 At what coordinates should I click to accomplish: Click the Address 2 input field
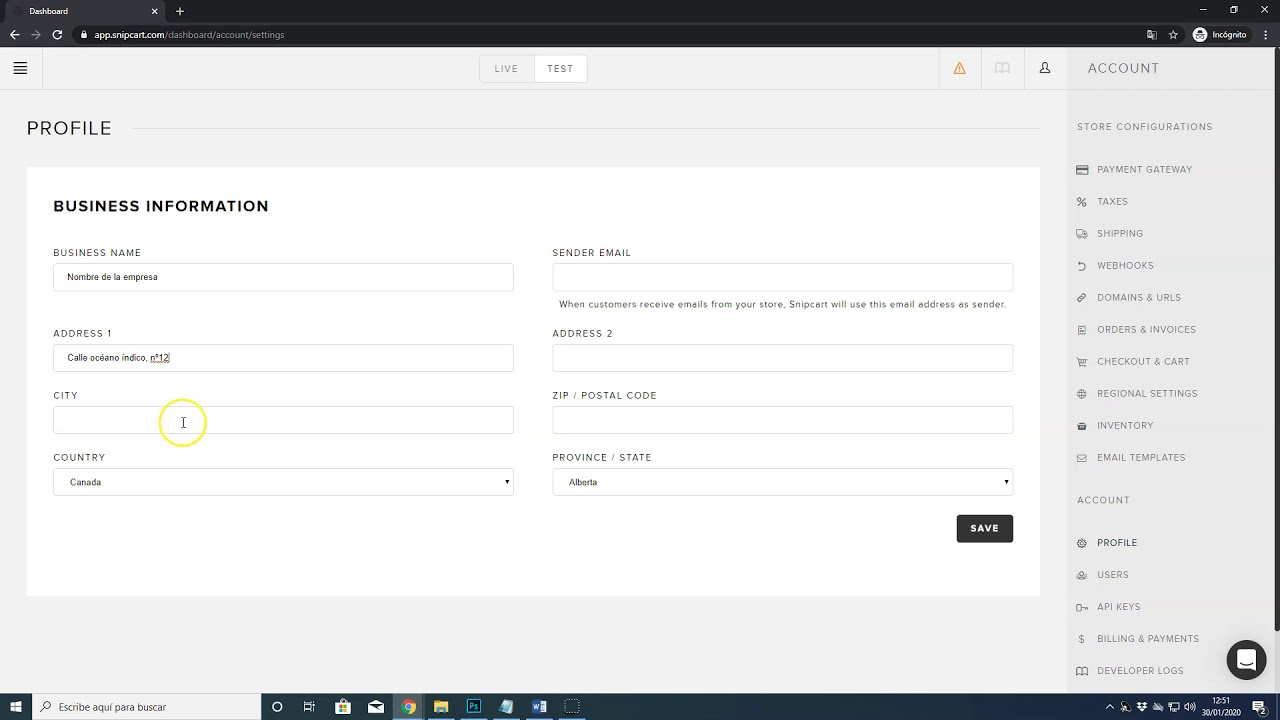tap(782, 358)
